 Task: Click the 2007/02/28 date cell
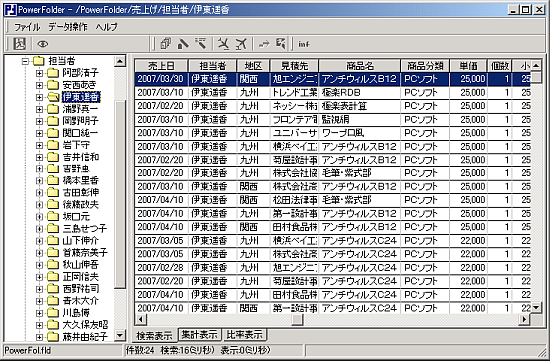click(x=161, y=267)
